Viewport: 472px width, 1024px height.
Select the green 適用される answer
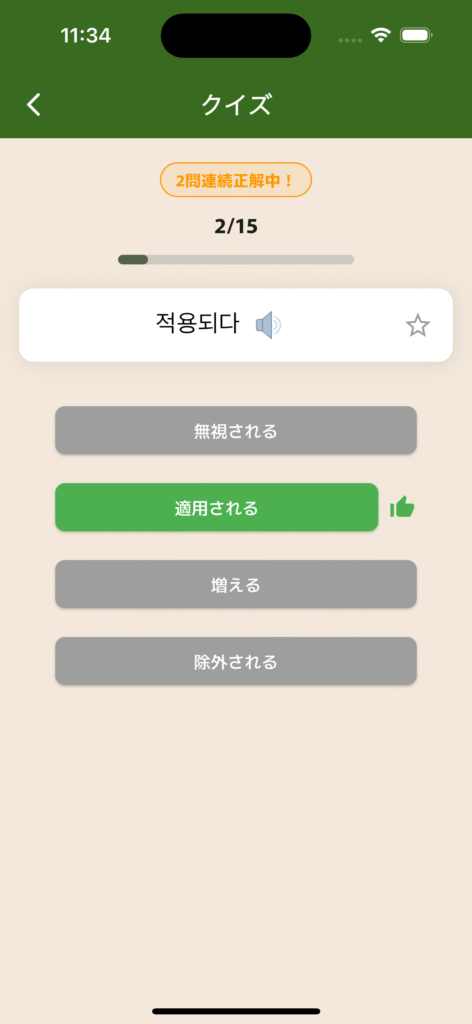point(217,507)
